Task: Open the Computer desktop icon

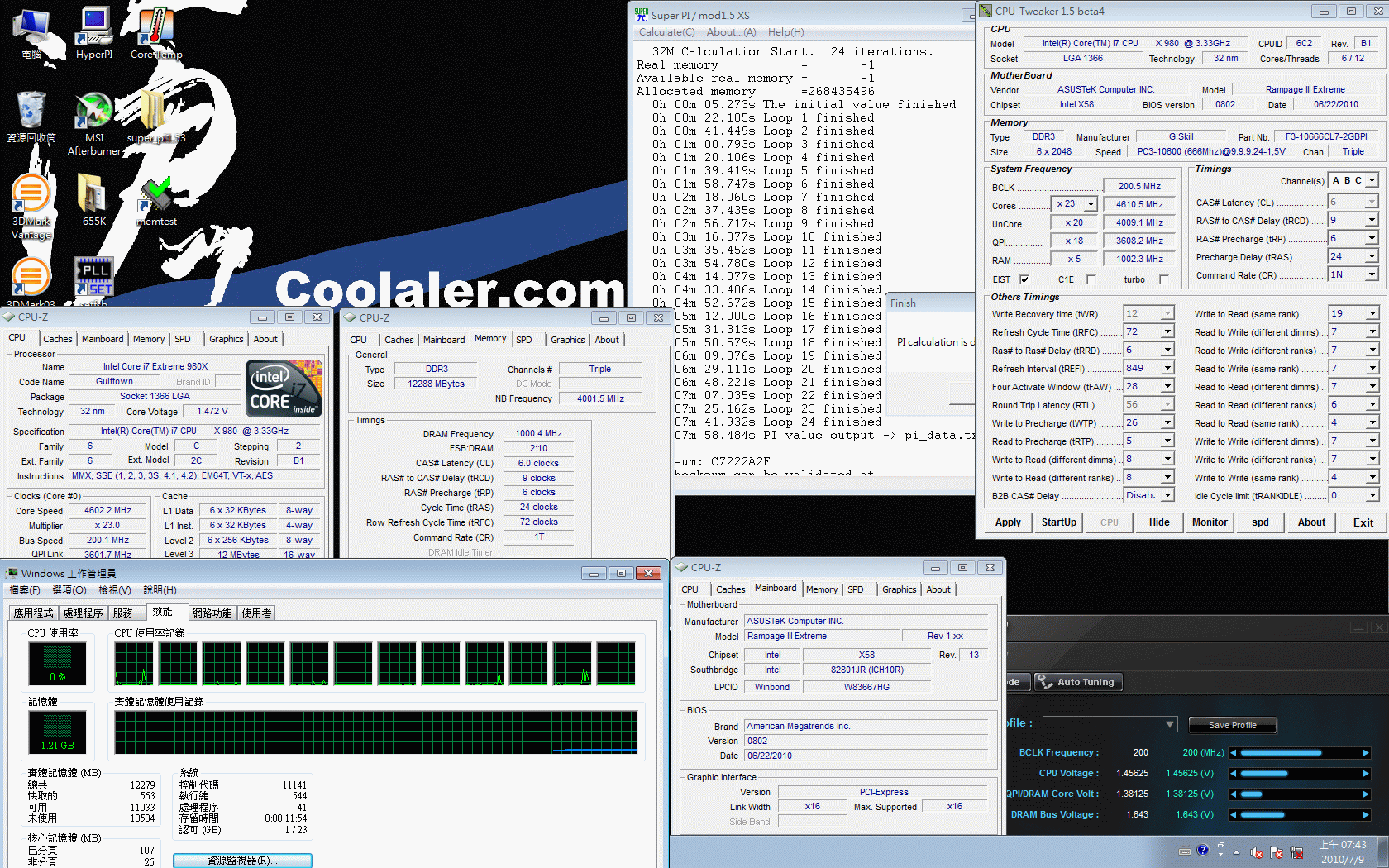Action: 31,33
